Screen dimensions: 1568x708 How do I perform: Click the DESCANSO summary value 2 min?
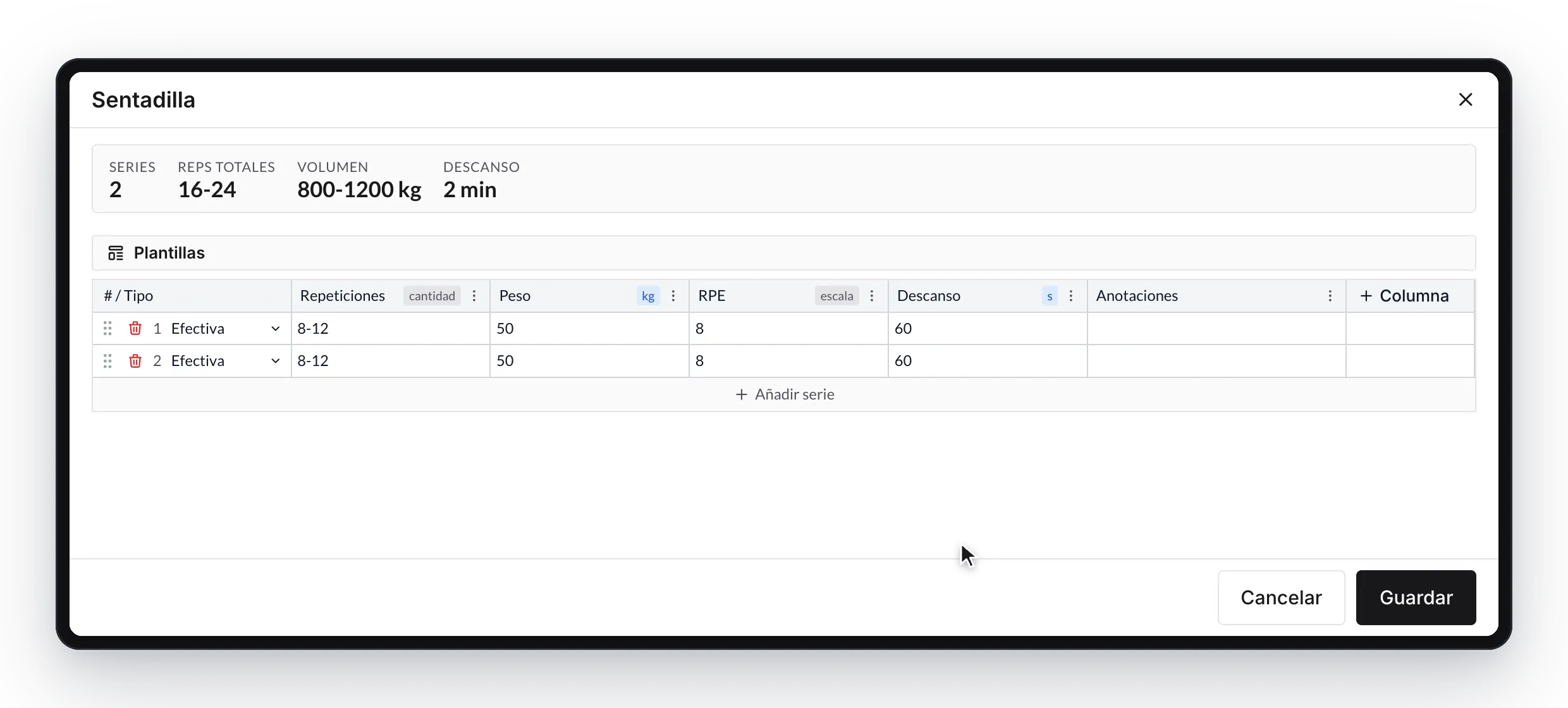pos(470,190)
